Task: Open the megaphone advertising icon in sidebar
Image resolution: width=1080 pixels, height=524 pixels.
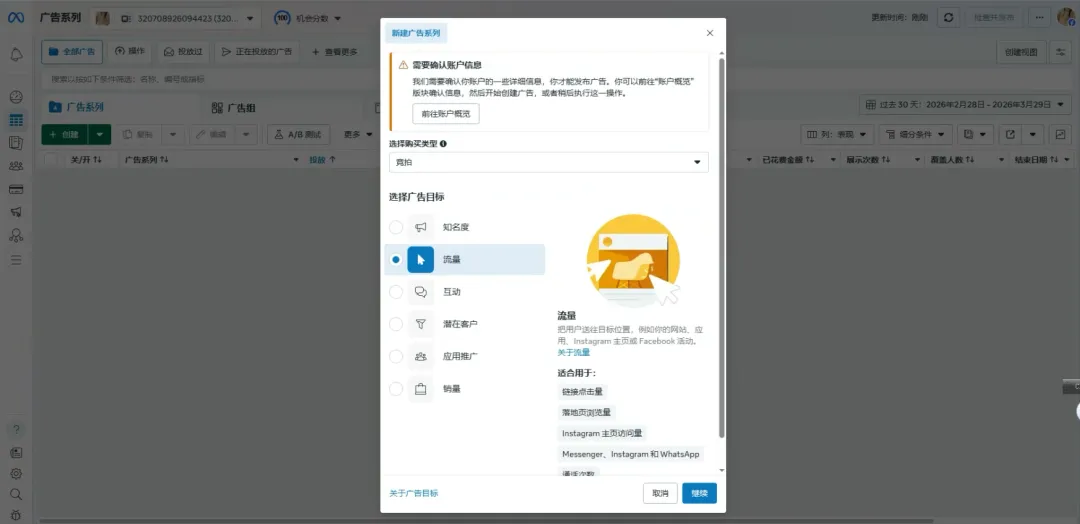Action: [x=16, y=212]
